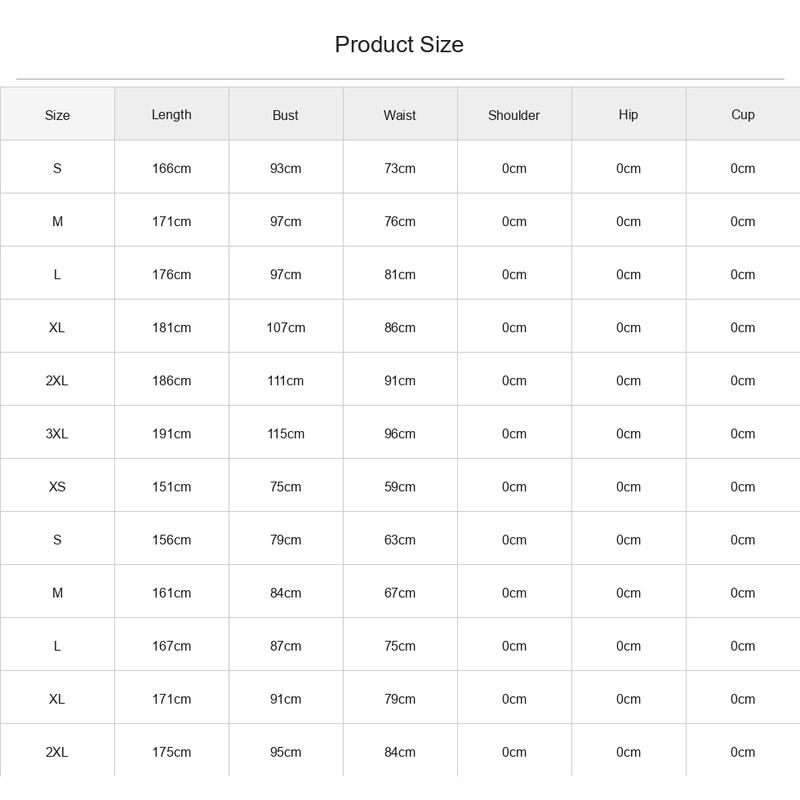Click the 186cm length cell
The height and width of the screenshot is (800, 800).
coord(171,381)
